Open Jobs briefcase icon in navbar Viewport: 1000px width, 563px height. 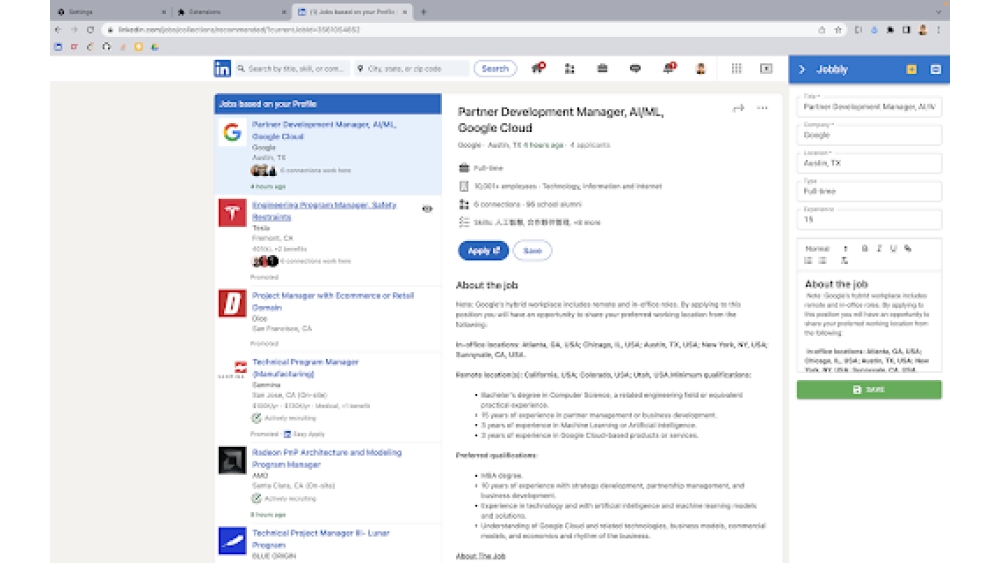(x=602, y=68)
